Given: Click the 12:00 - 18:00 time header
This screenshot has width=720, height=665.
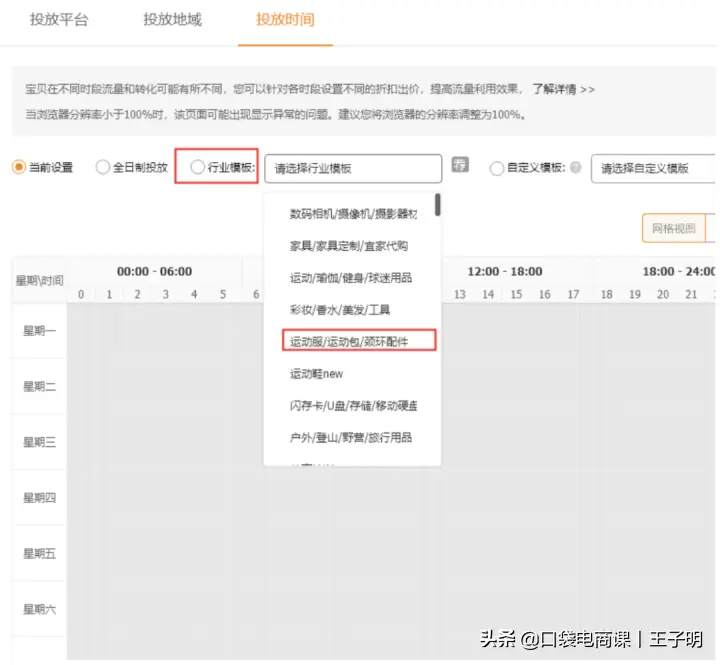Looking at the screenshot, I should point(505,271).
